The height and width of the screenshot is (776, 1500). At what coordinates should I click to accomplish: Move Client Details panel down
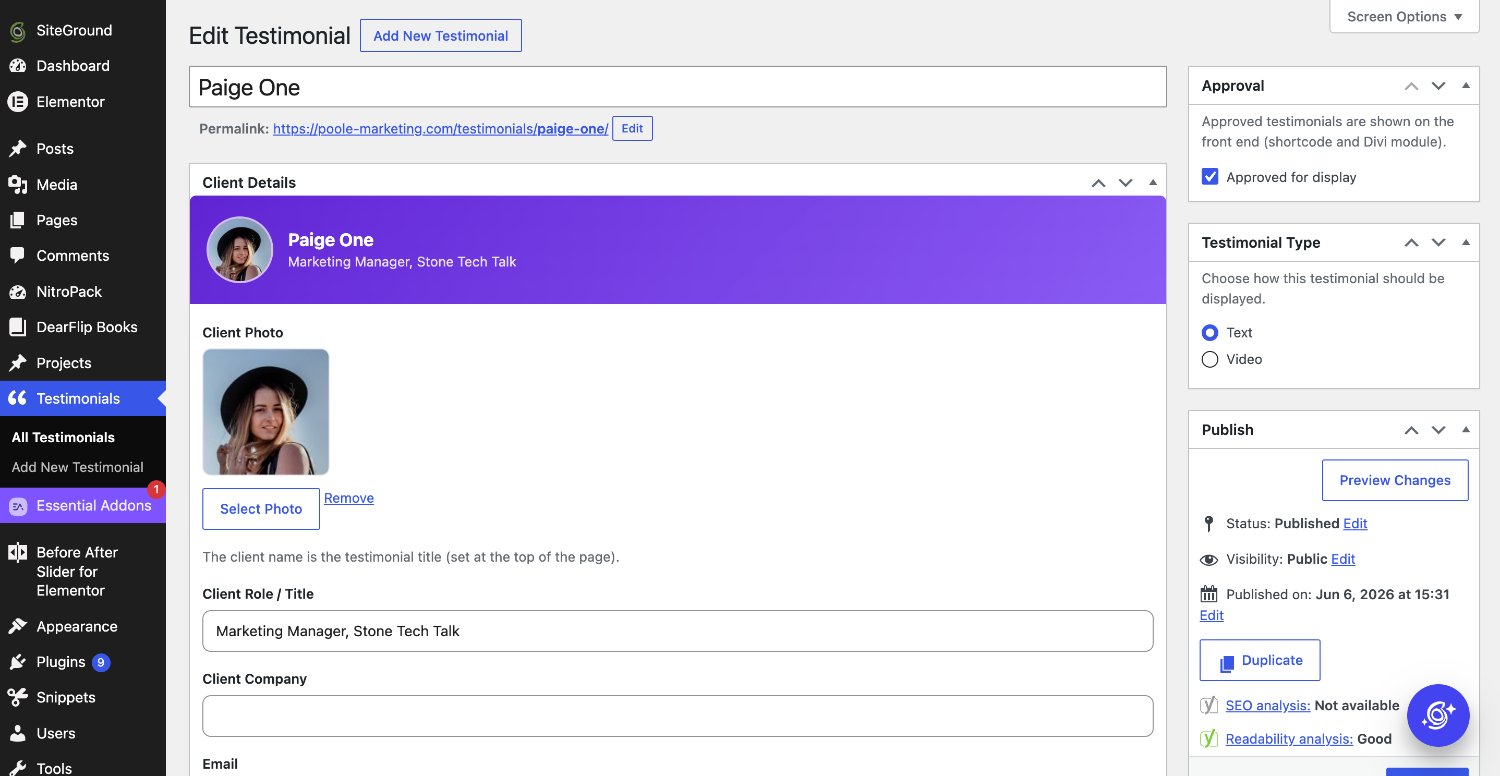click(x=1126, y=183)
